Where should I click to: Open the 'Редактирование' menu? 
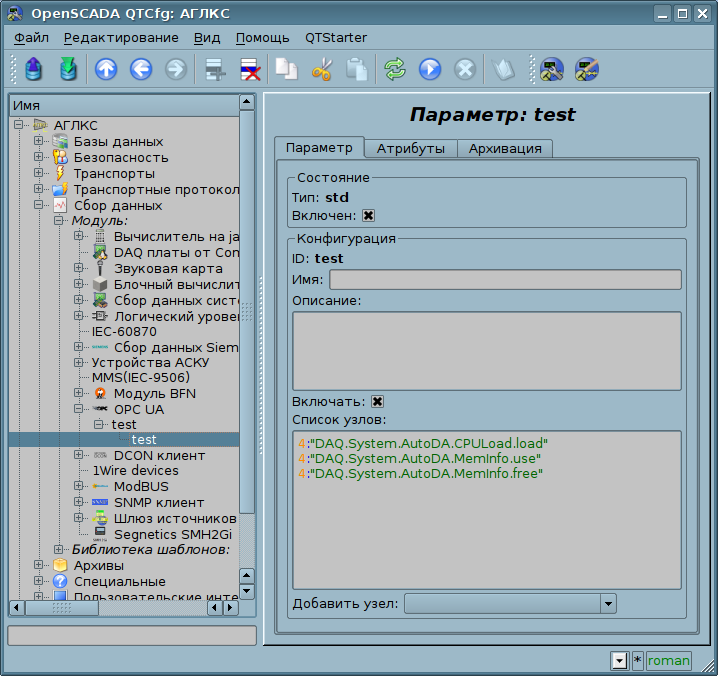[121, 37]
